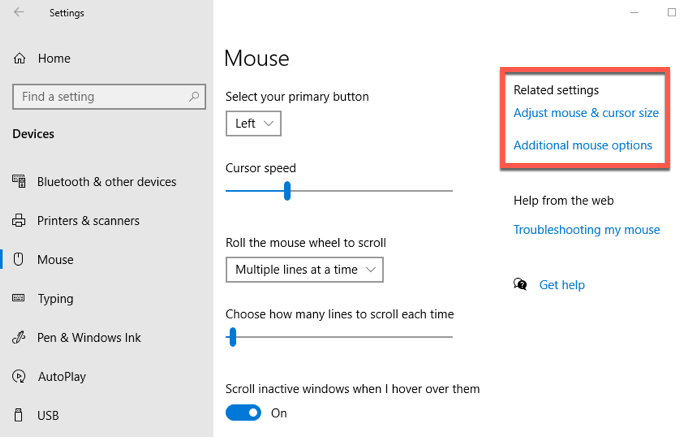The width and height of the screenshot is (680, 437).
Task: Open the Typing settings page
Action: [x=55, y=299]
